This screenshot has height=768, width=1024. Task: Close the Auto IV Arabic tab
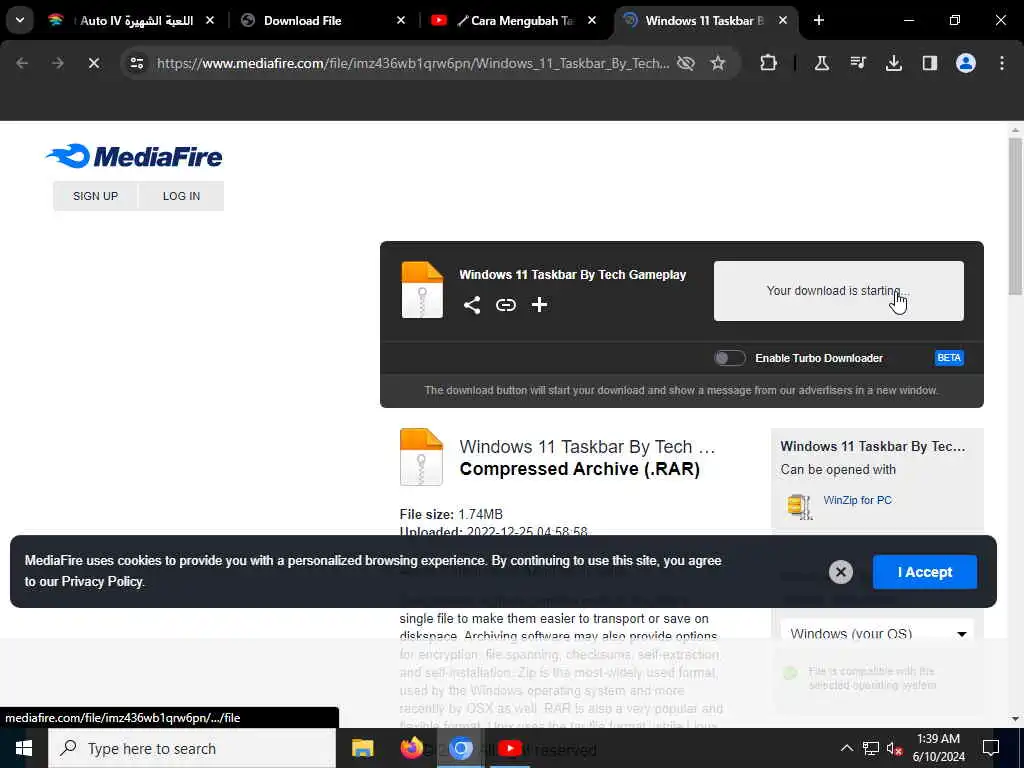[210, 20]
